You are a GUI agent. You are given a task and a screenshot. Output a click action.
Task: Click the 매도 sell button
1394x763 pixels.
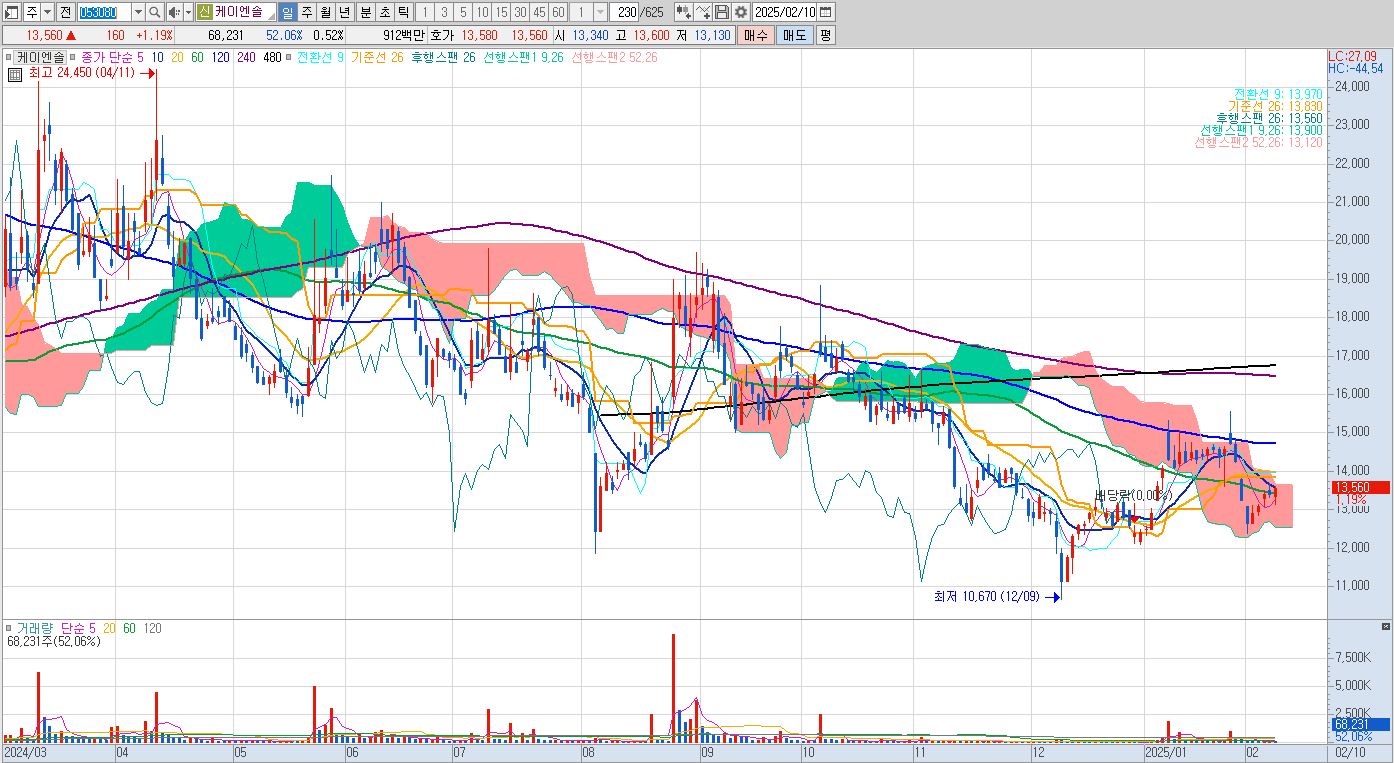point(794,35)
